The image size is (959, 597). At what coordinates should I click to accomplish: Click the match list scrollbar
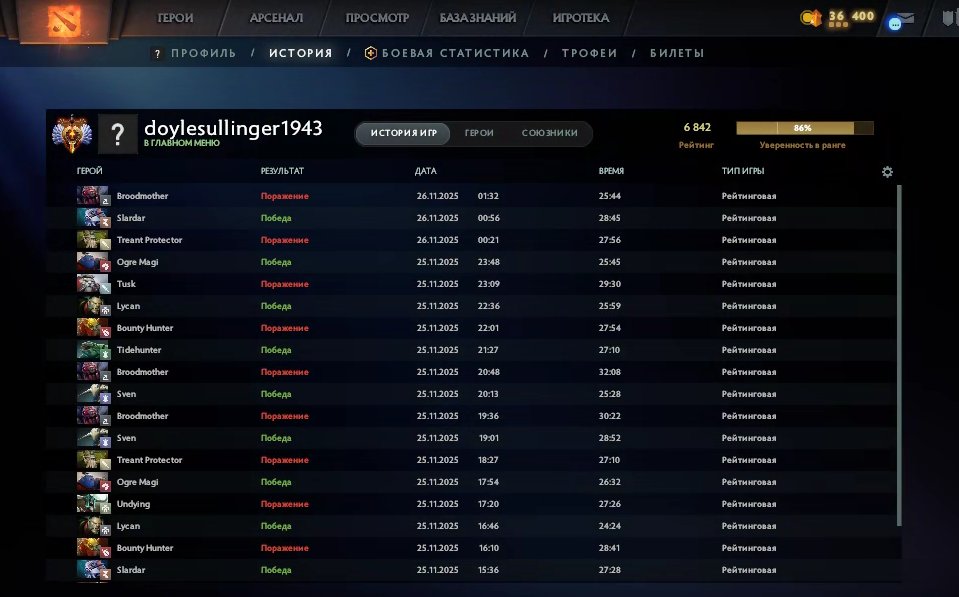[x=898, y=300]
